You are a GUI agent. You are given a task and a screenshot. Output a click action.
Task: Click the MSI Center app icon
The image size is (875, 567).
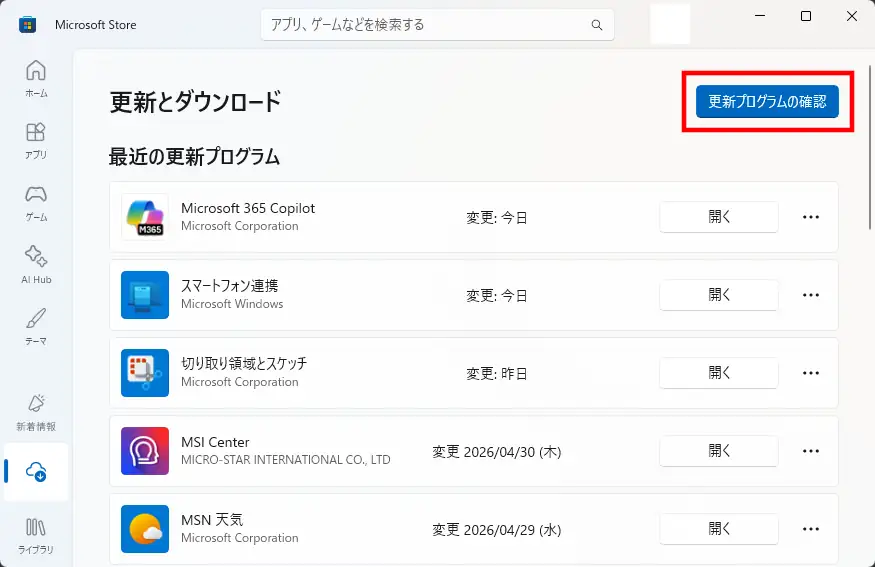click(x=145, y=451)
